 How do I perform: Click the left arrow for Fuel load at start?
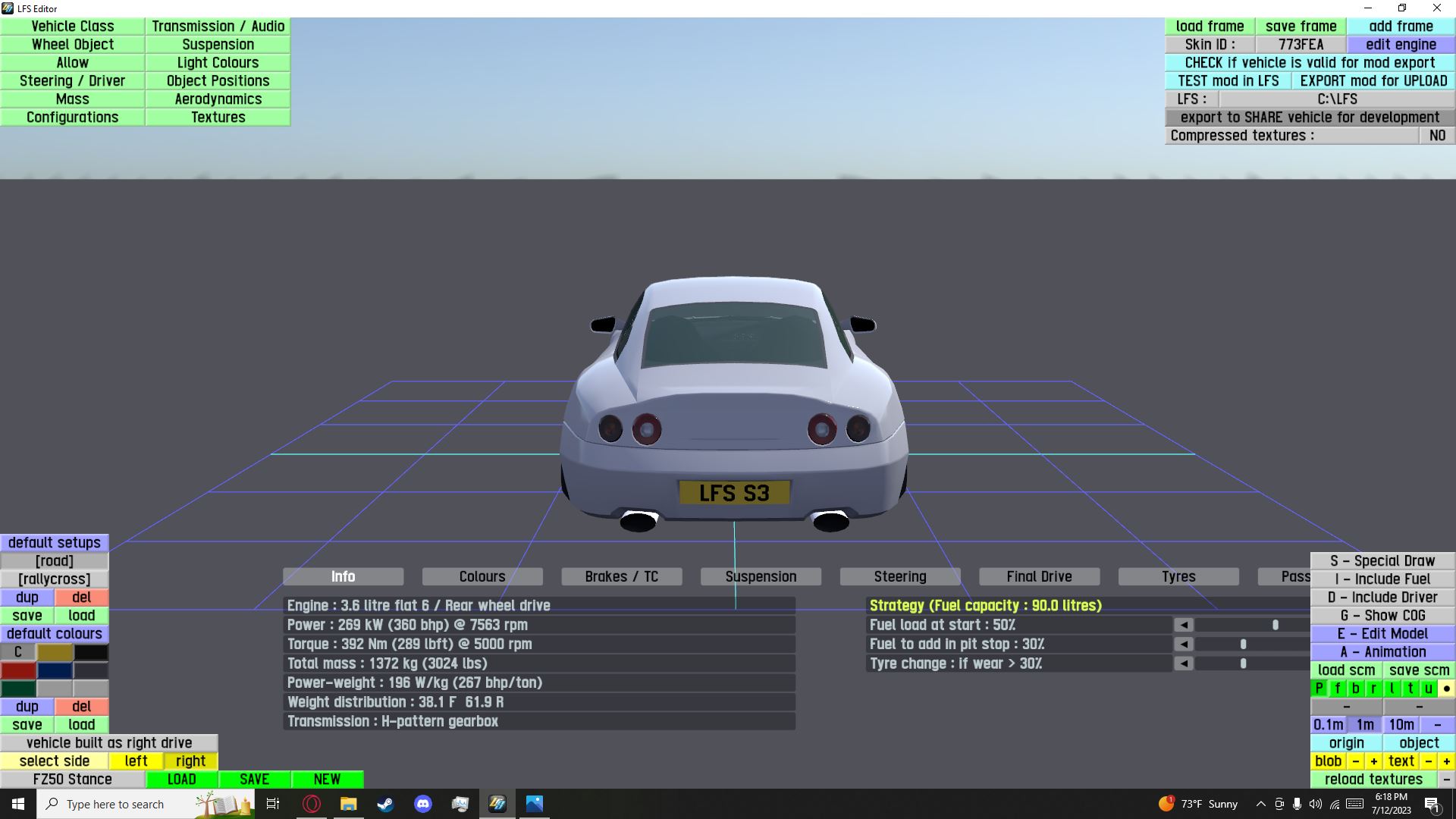coord(1183,625)
